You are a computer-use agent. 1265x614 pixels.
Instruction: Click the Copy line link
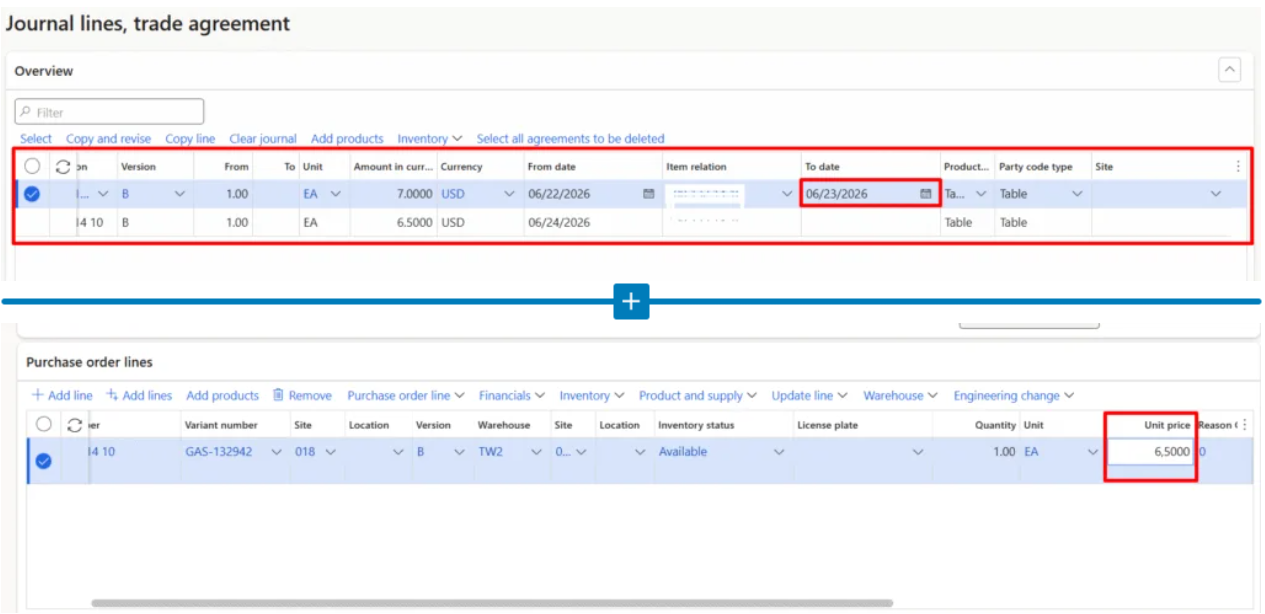tap(190, 139)
